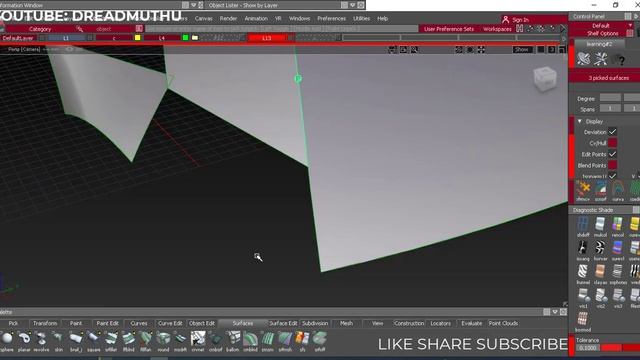Toggle the Deviation checkbox
Screen dimensions: 640x360
point(612,132)
